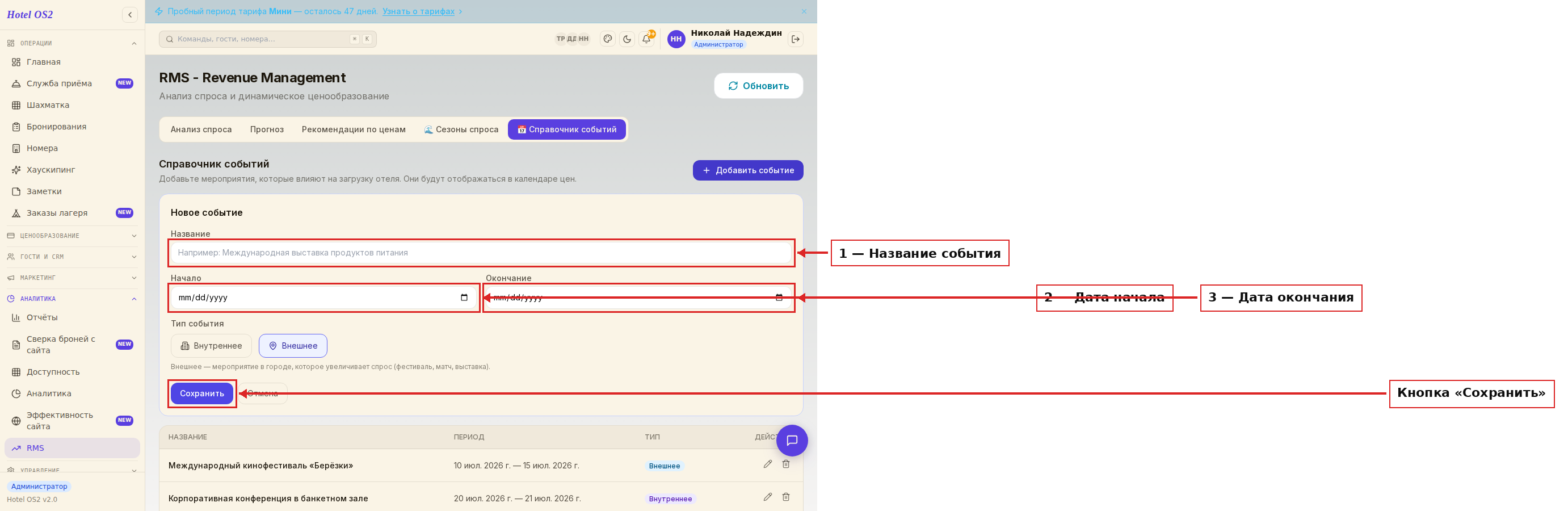Collapse the ОПЕРАЦИИ section
The width and height of the screenshot is (1568, 511).
tap(73, 43)
